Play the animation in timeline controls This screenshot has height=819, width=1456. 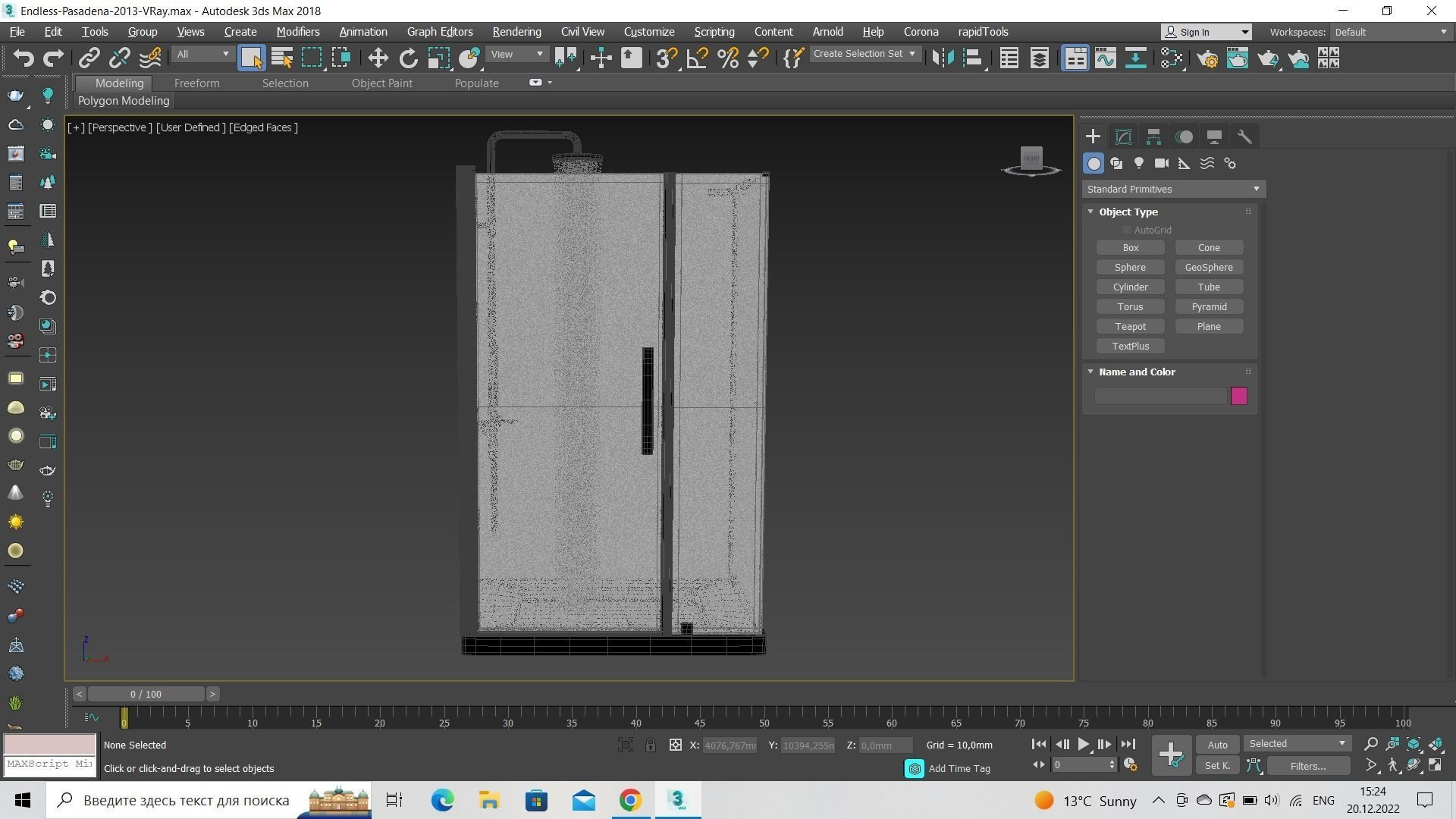(x=1083, y=745)
